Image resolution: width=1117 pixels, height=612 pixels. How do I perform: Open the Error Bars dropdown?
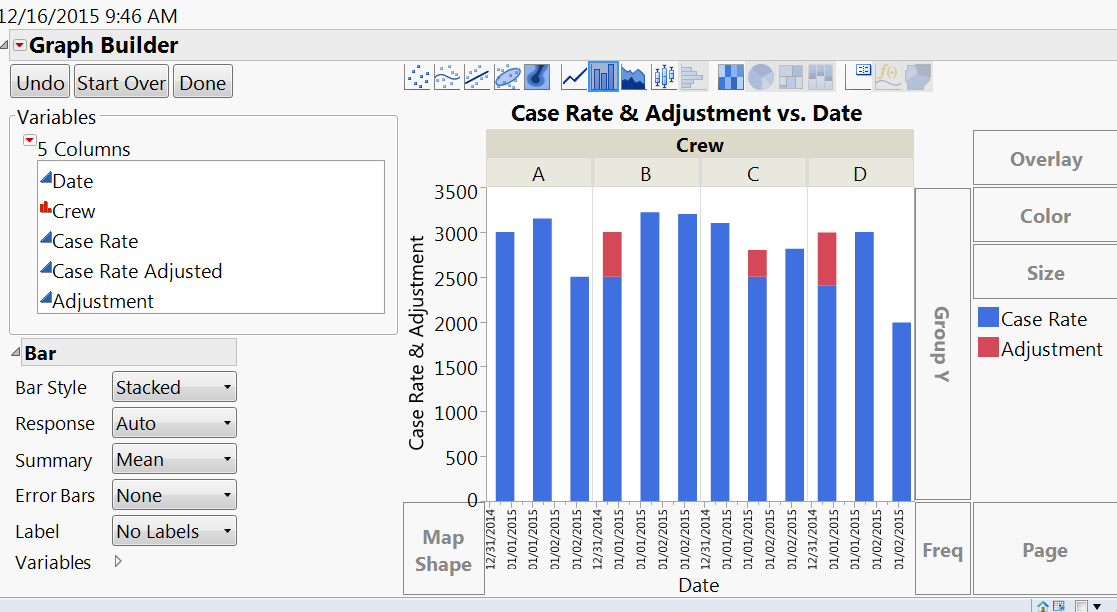coord(175,496)
